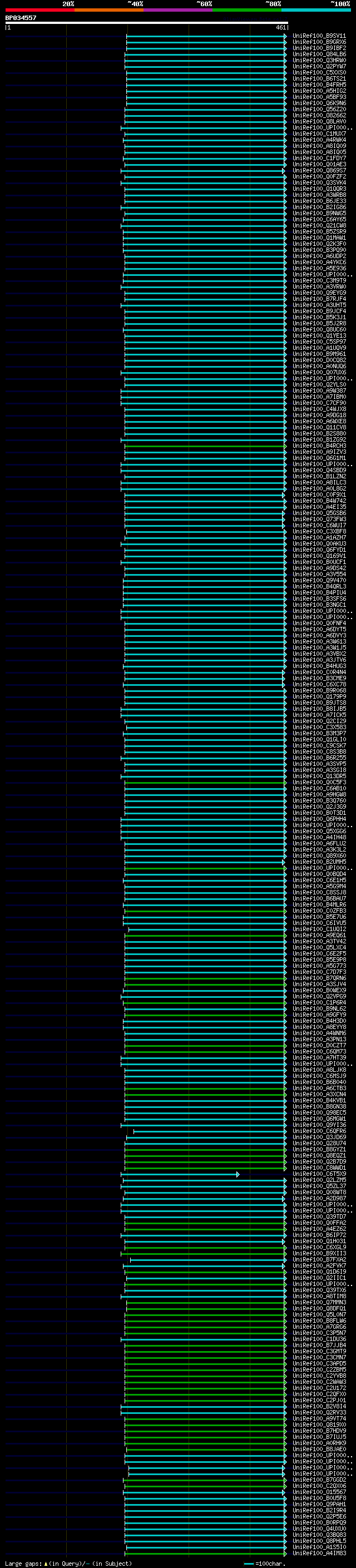
Task: Select hit label UniRef100_Q39TD7
Action: pyautogui.click(x=319, y=1217)
